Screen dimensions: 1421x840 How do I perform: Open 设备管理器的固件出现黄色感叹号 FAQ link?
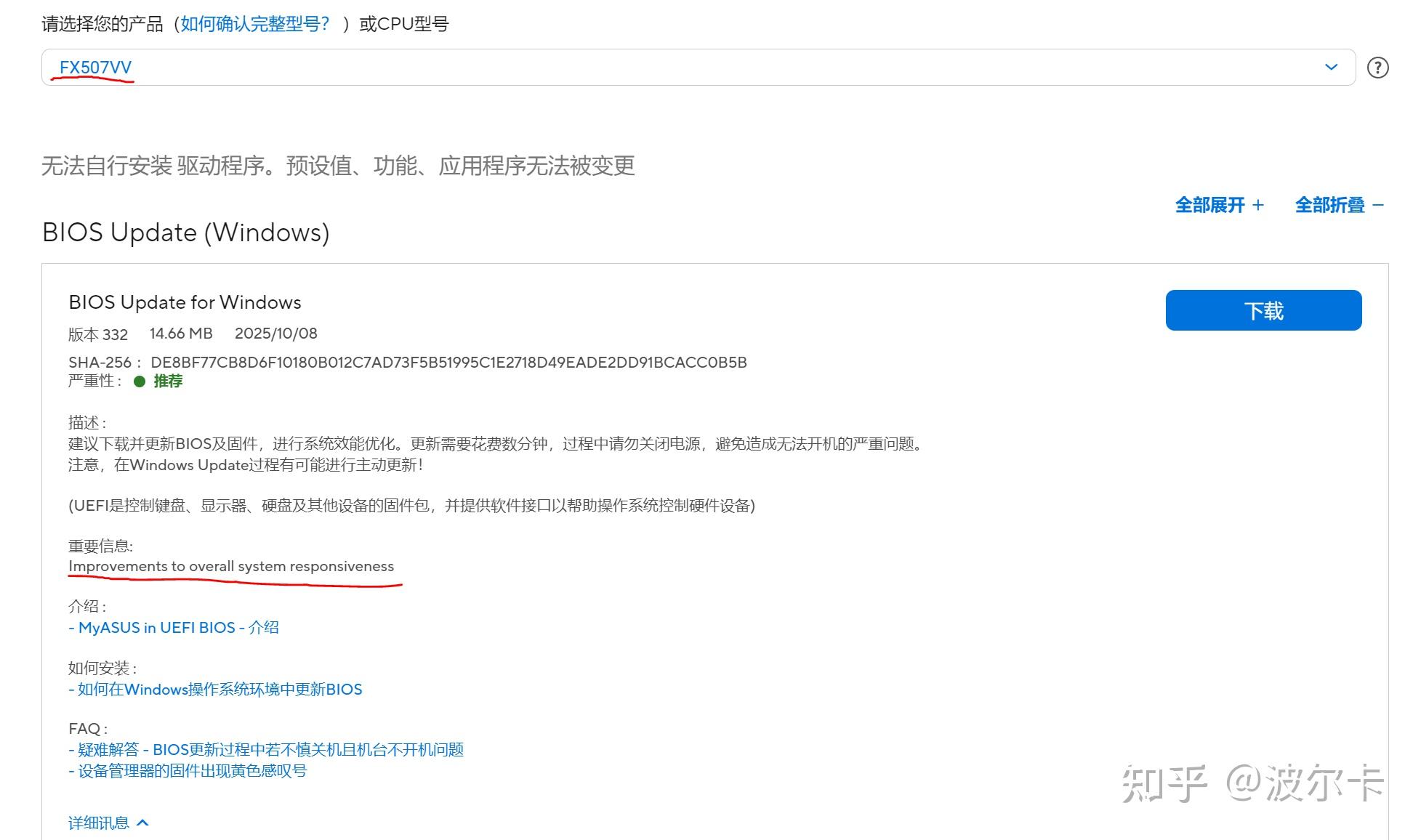click(x=188, y=770)
